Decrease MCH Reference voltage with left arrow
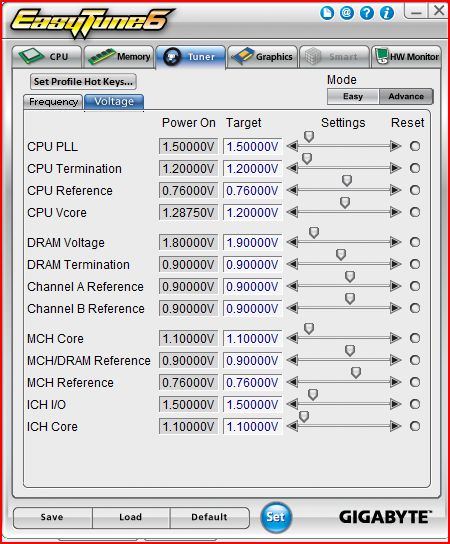This screenshot has height=544, width=450. [x=292, y=382]
